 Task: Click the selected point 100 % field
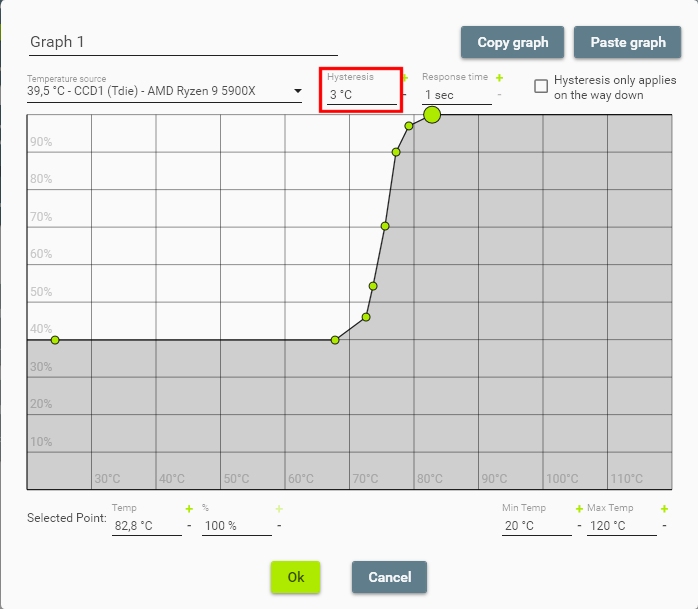(237, 526)
